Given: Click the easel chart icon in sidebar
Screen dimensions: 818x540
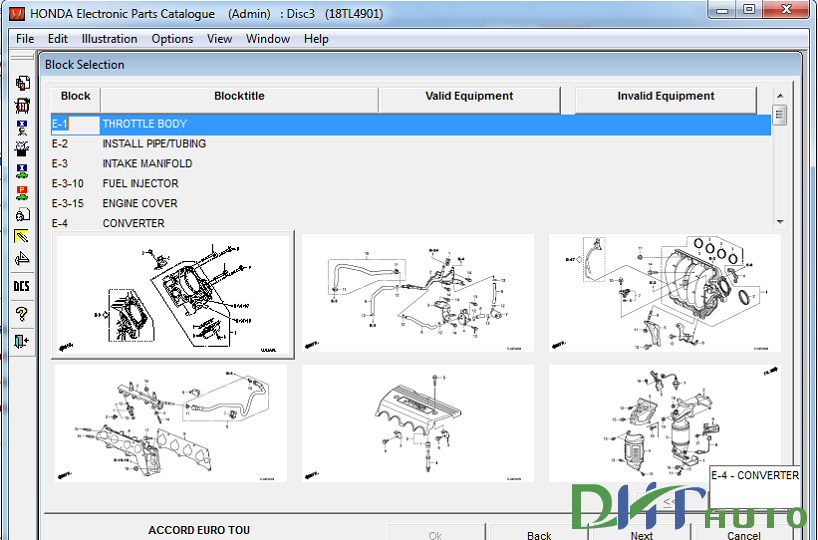Looking at the screenshot, I should pyautogui.click(x=22, y=105).
